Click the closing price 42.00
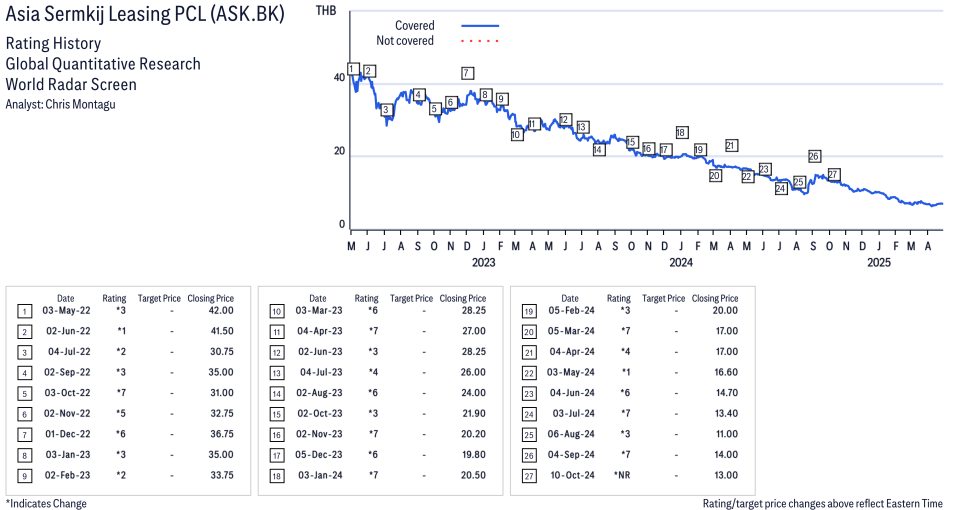 coord(220,310)
